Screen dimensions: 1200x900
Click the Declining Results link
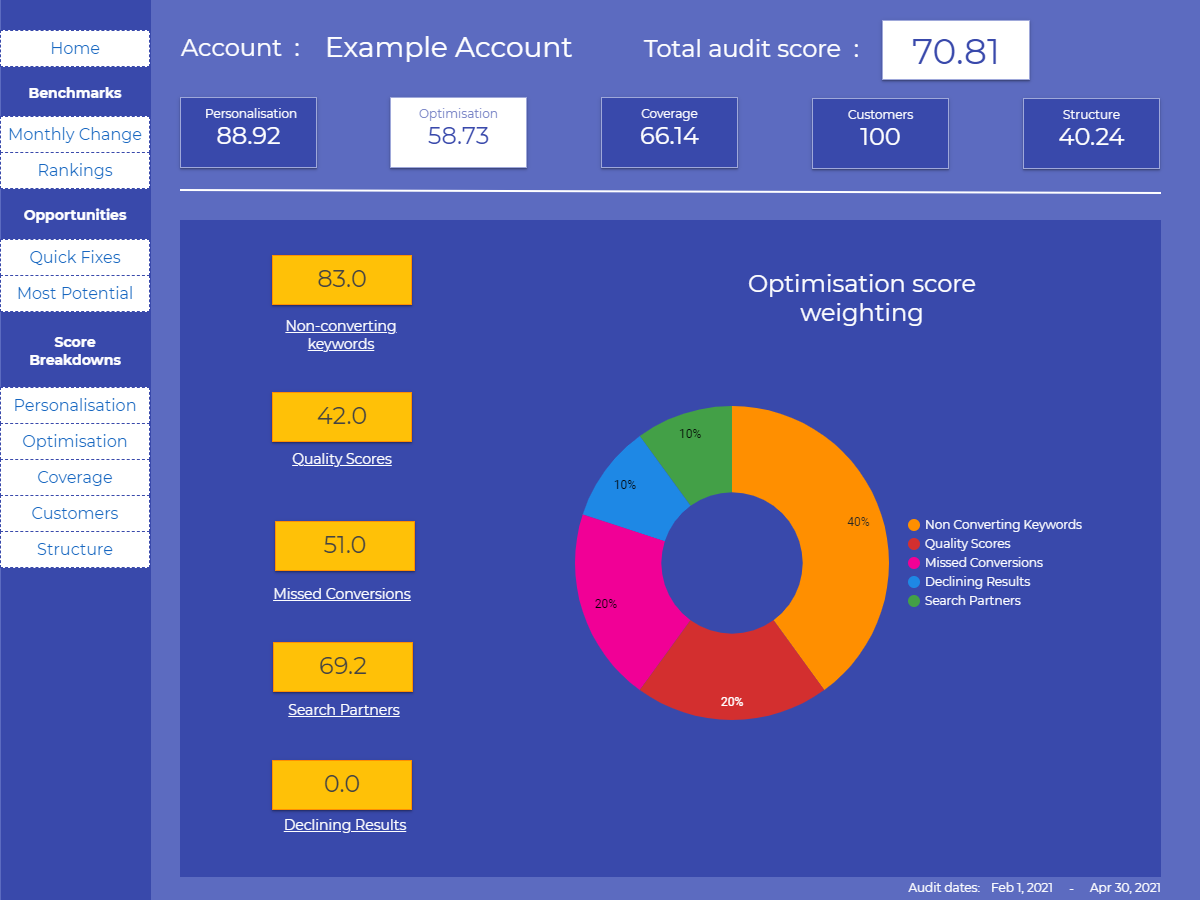click(345, 825)
